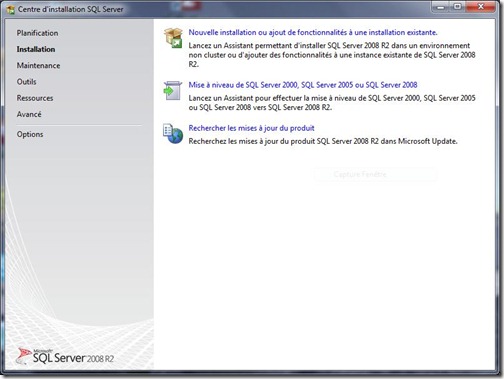This screenshot has width=504, height=379.
Task: Open the Outils section
Action: (26, 82)
